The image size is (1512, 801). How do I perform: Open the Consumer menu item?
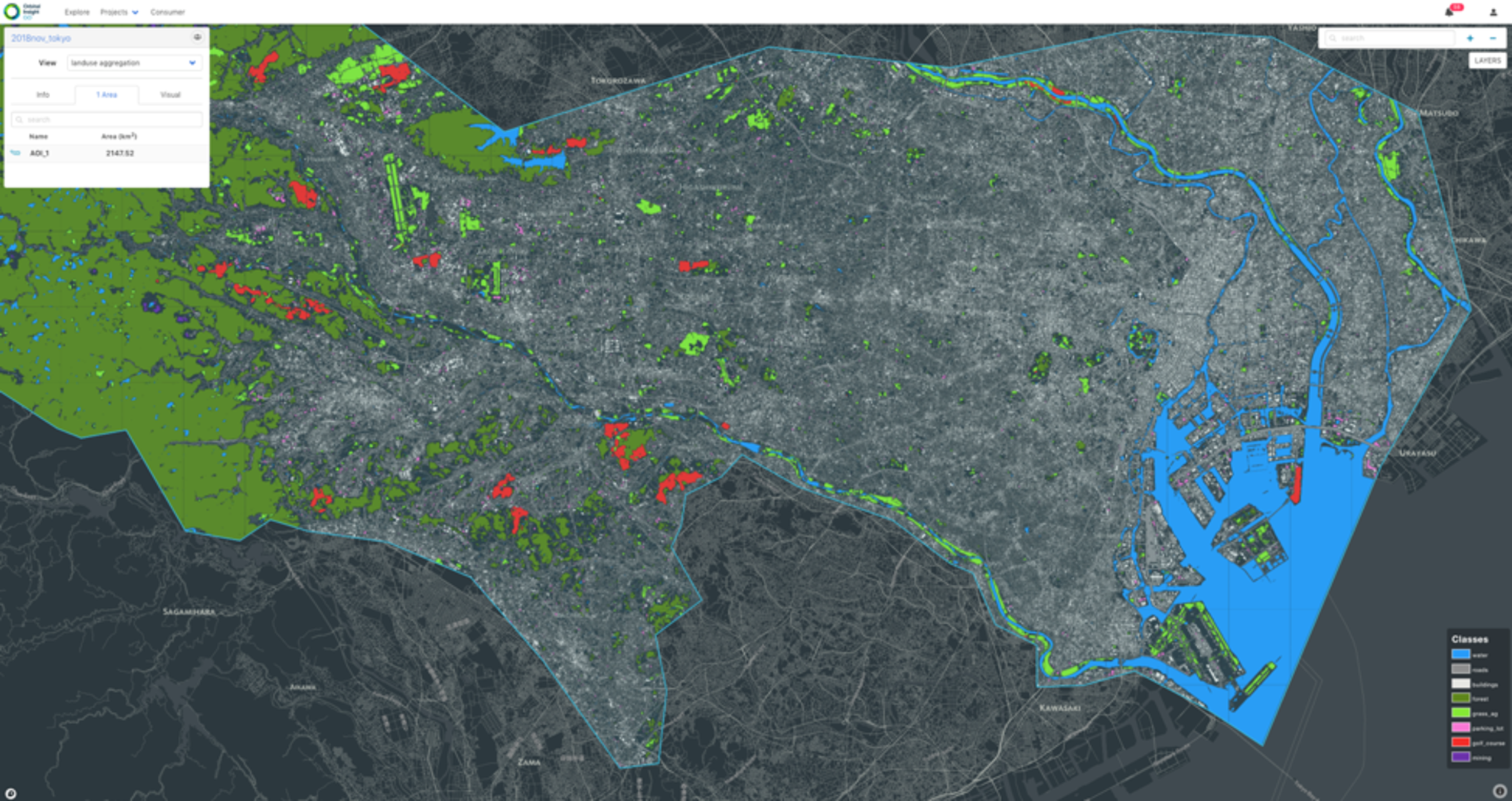pos(167,12)
